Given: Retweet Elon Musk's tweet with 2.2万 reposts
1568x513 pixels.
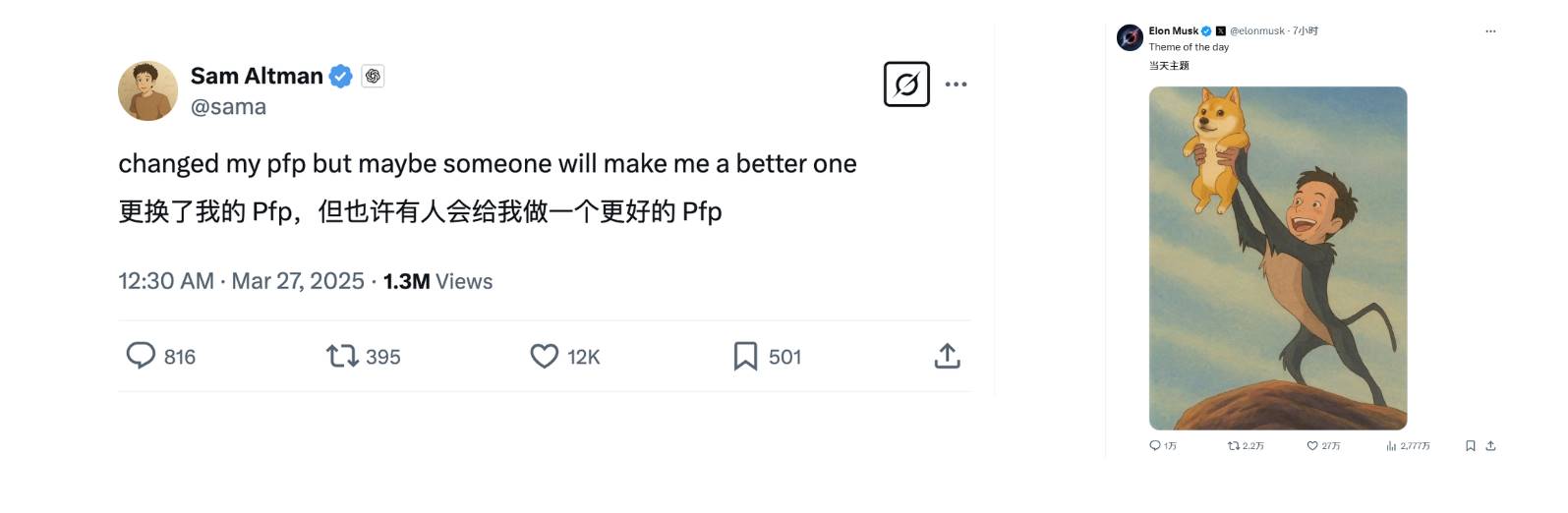Looking at the screenshot, I should [1234, 446].
